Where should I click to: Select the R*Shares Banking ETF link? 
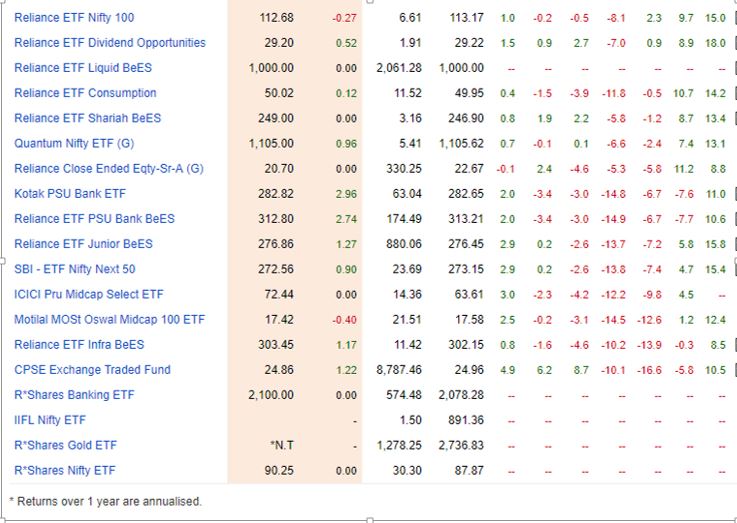click(72, 395)
